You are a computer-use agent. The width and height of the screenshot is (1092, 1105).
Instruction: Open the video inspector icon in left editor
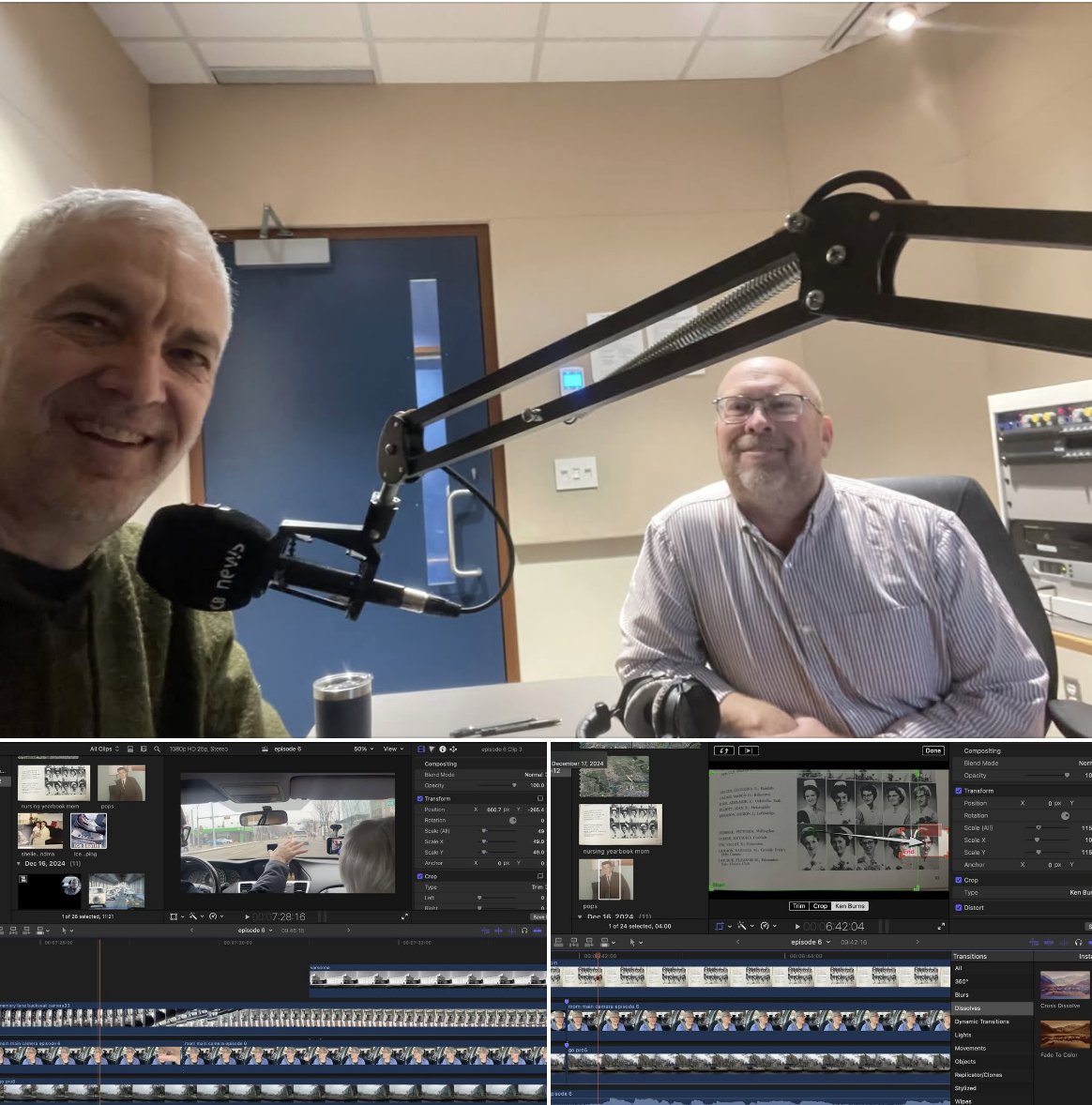coord(421,749)
